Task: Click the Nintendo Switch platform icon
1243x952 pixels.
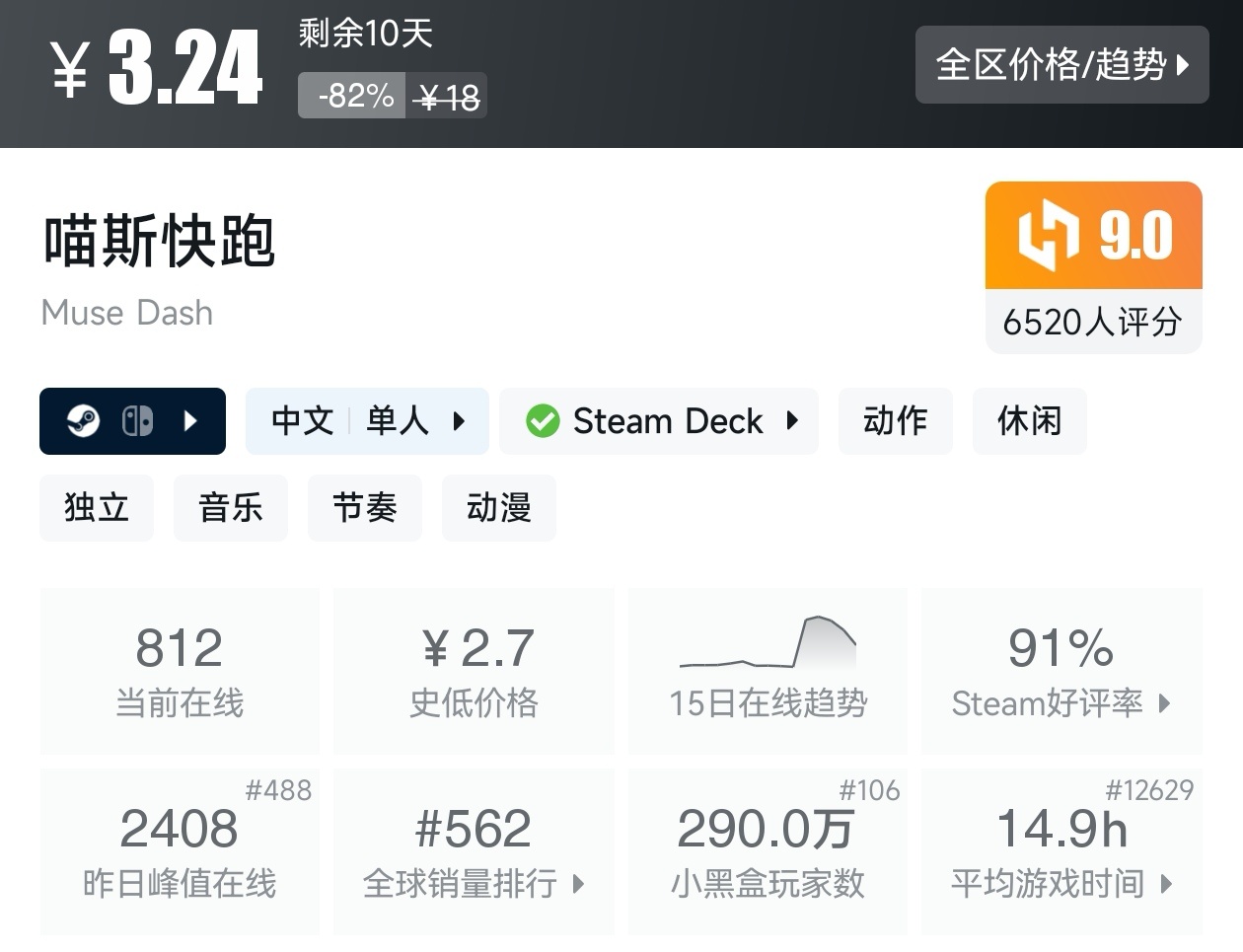Action: (x=137, y=421)
